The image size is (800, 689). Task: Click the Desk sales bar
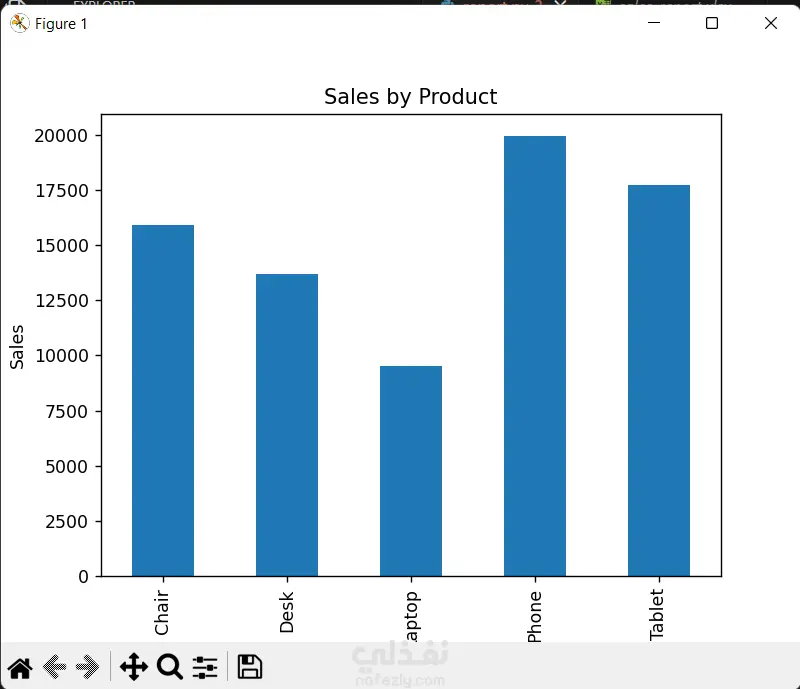[287, 425]
